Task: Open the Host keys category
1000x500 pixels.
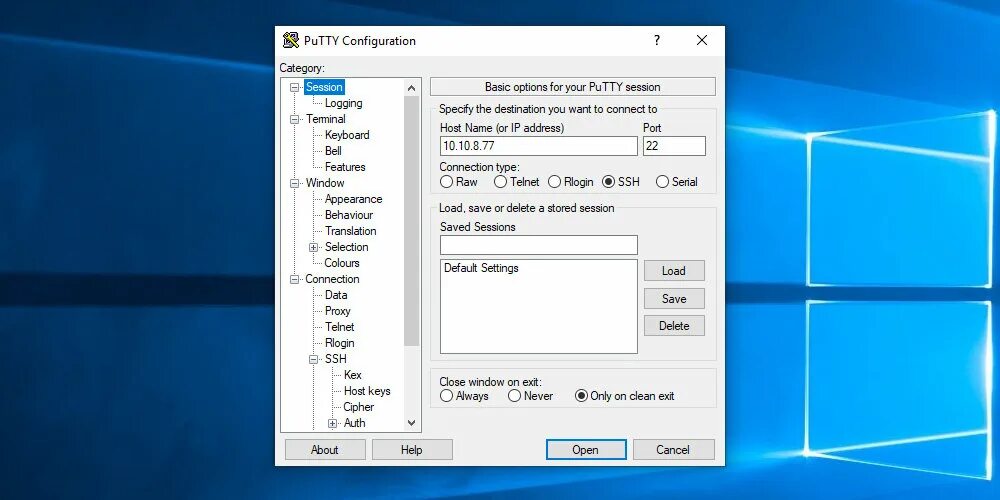Action: click(367, 391)
